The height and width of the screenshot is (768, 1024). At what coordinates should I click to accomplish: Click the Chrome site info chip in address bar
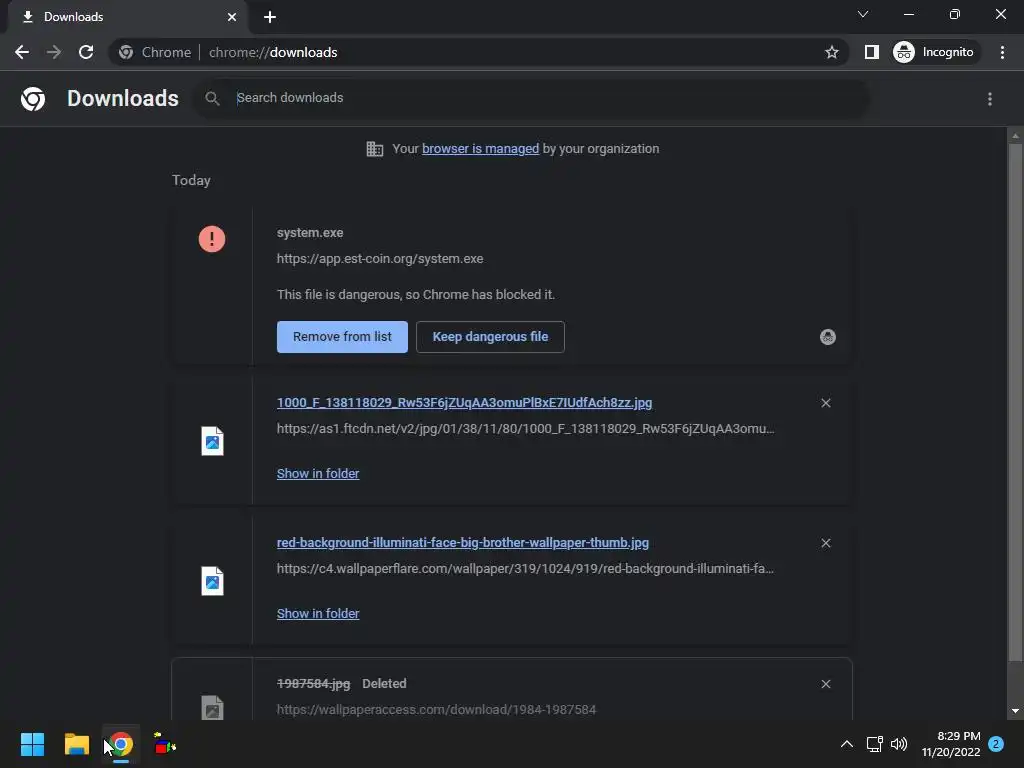[155, 52]
